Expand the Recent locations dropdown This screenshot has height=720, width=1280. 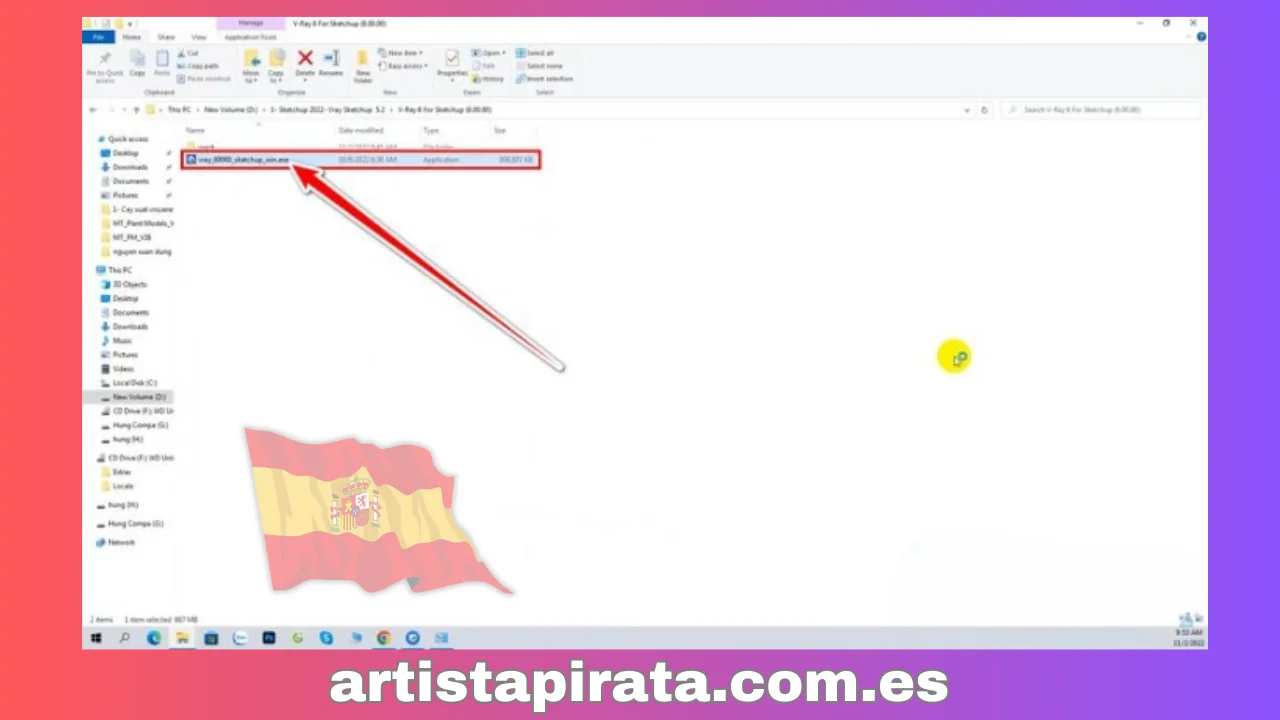[x=123, y=110]
